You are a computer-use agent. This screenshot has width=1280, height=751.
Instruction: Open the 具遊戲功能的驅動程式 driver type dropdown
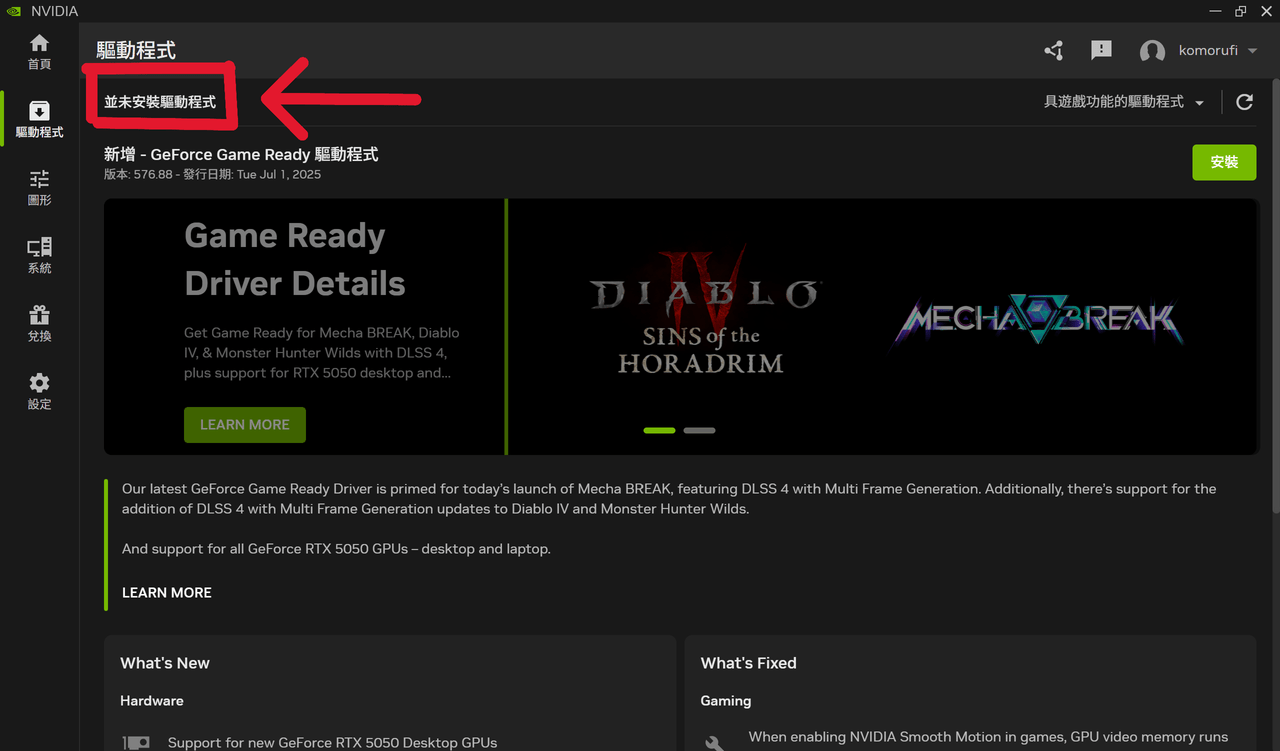click(1124, 102)
